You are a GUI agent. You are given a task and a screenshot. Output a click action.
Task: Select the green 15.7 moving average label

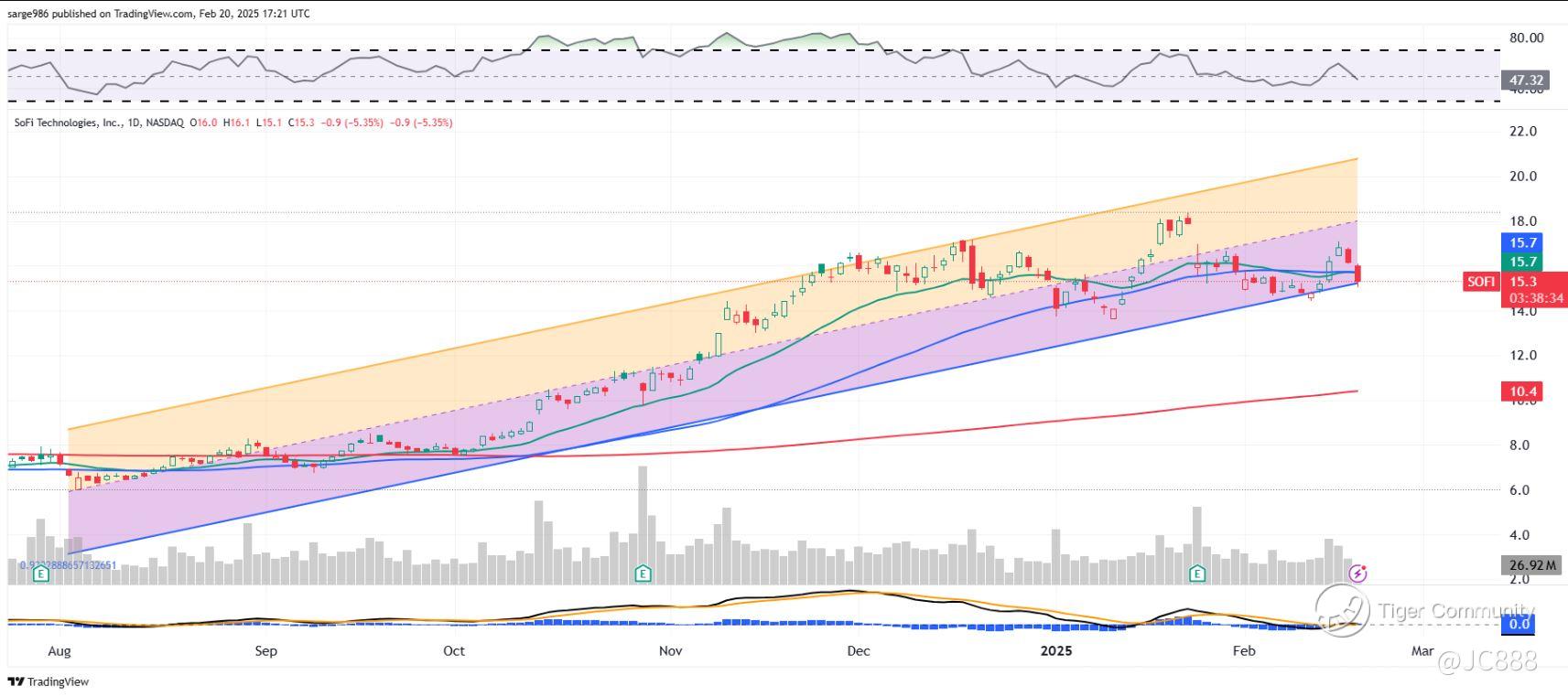[x=1522, y=262]
